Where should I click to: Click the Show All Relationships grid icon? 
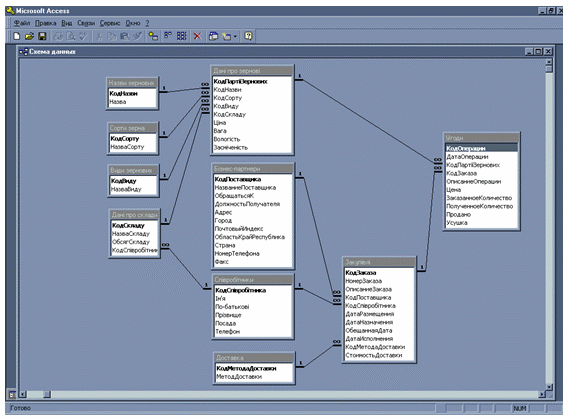click(182, 36)
